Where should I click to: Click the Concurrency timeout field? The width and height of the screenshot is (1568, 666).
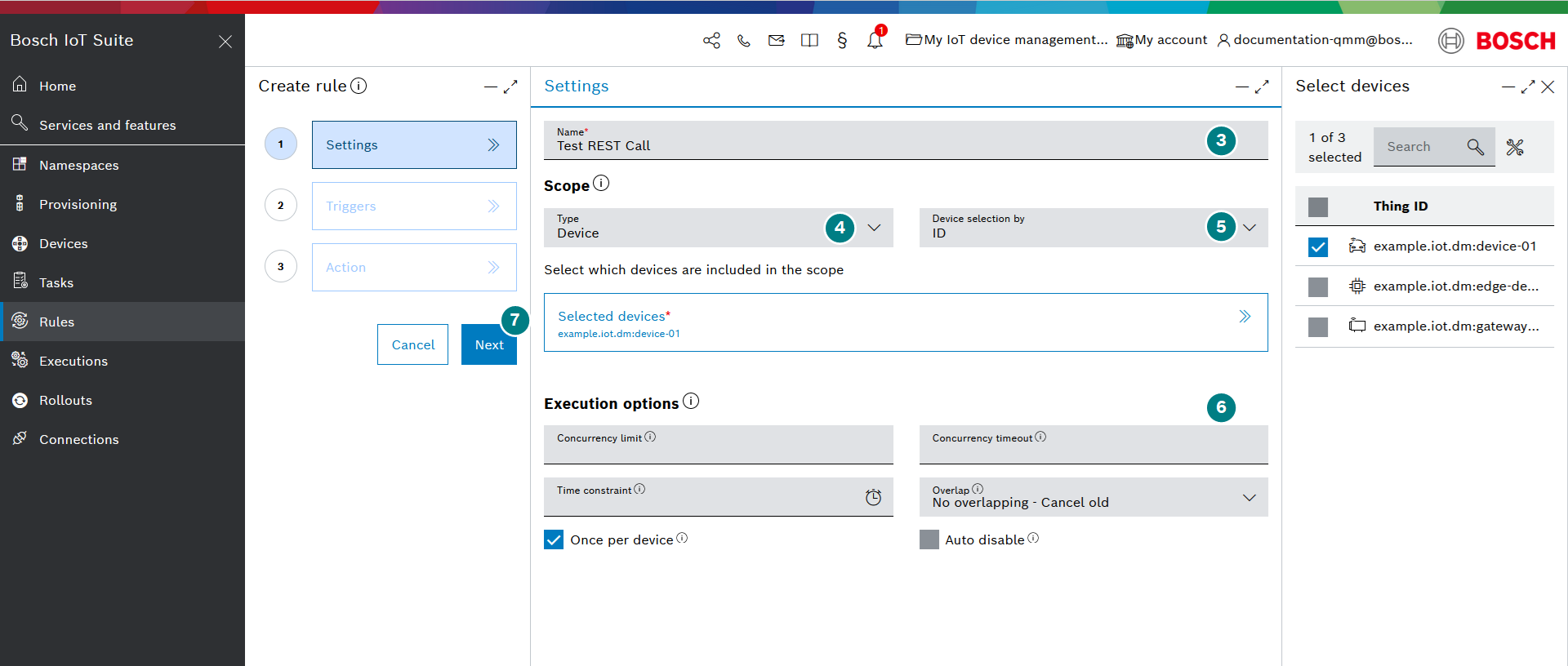tap(1094, 445)
